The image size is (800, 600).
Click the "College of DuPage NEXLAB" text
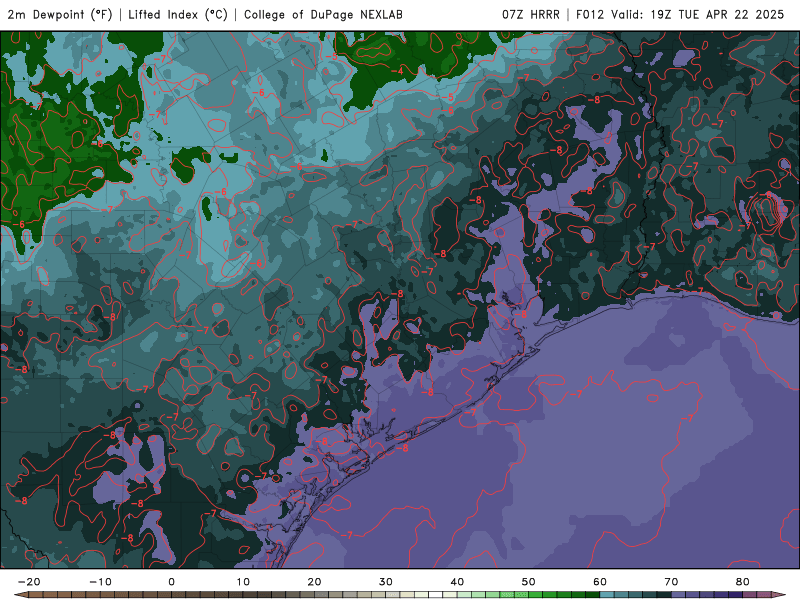tap(323, 15)
